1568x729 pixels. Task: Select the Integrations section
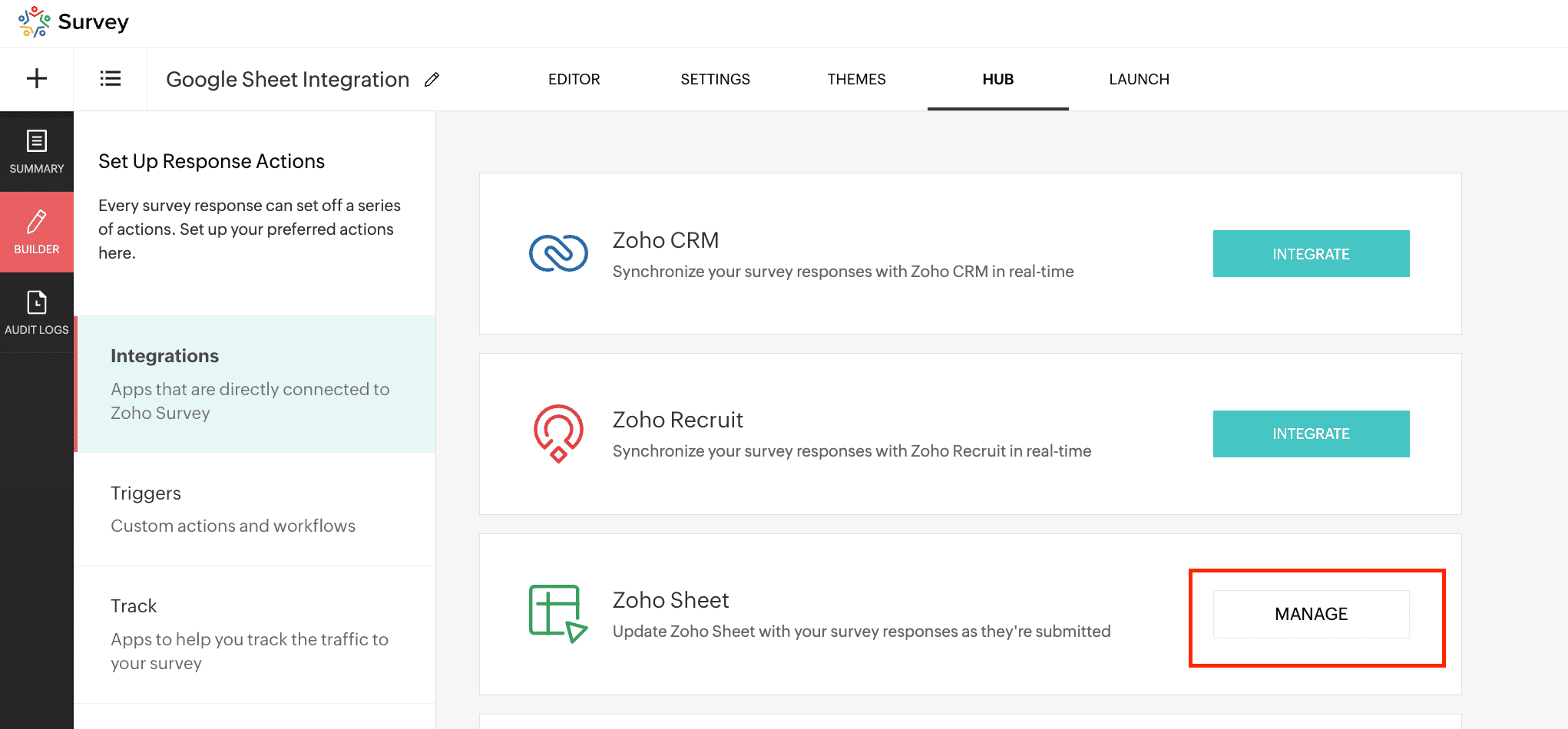click(255, 384)
